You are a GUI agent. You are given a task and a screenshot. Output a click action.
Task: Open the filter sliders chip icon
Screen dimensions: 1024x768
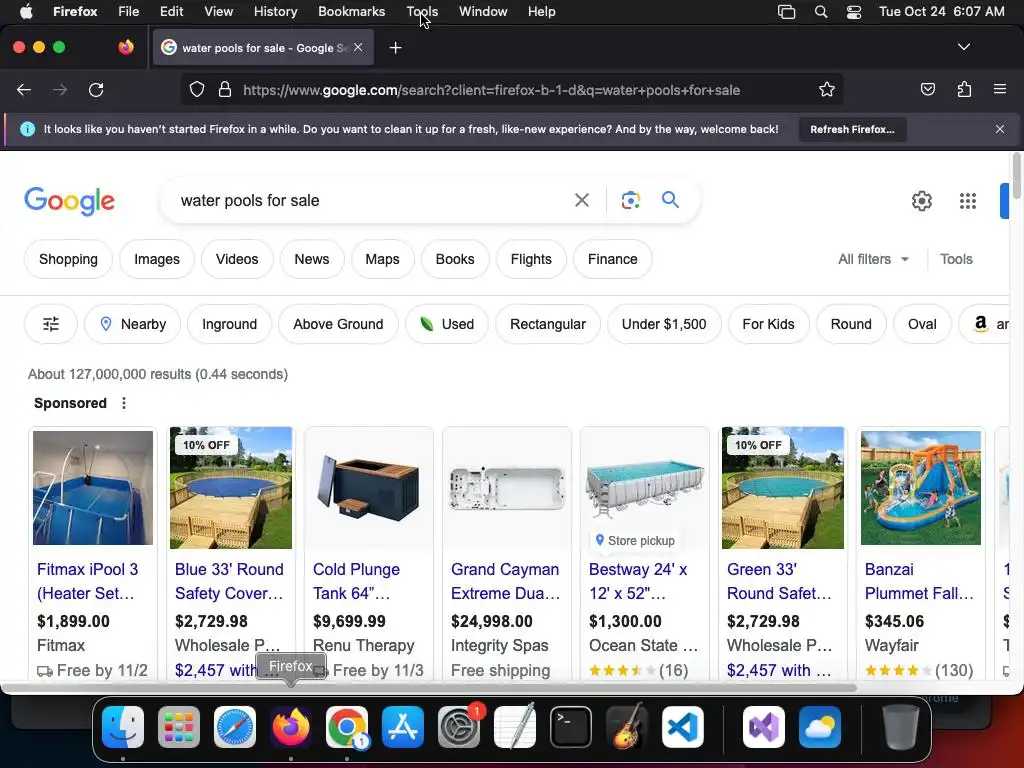click(51, 324)
